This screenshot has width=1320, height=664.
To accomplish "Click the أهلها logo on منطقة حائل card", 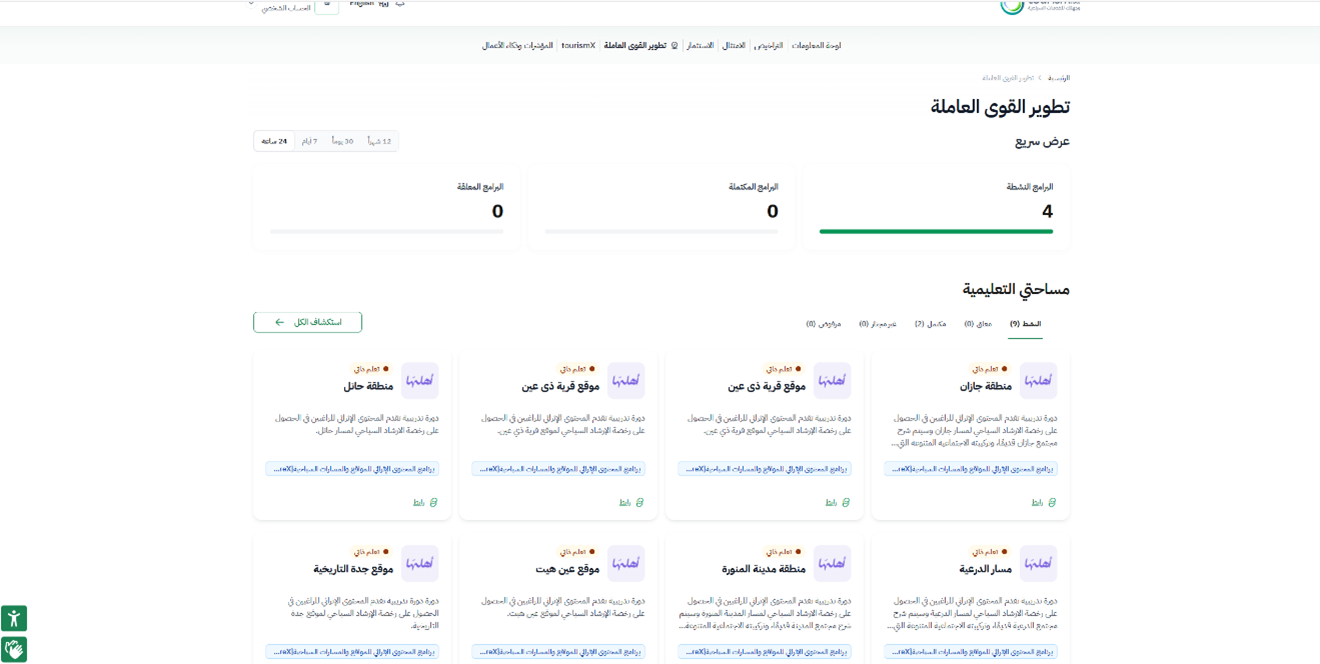I will [x=420, y=381].
